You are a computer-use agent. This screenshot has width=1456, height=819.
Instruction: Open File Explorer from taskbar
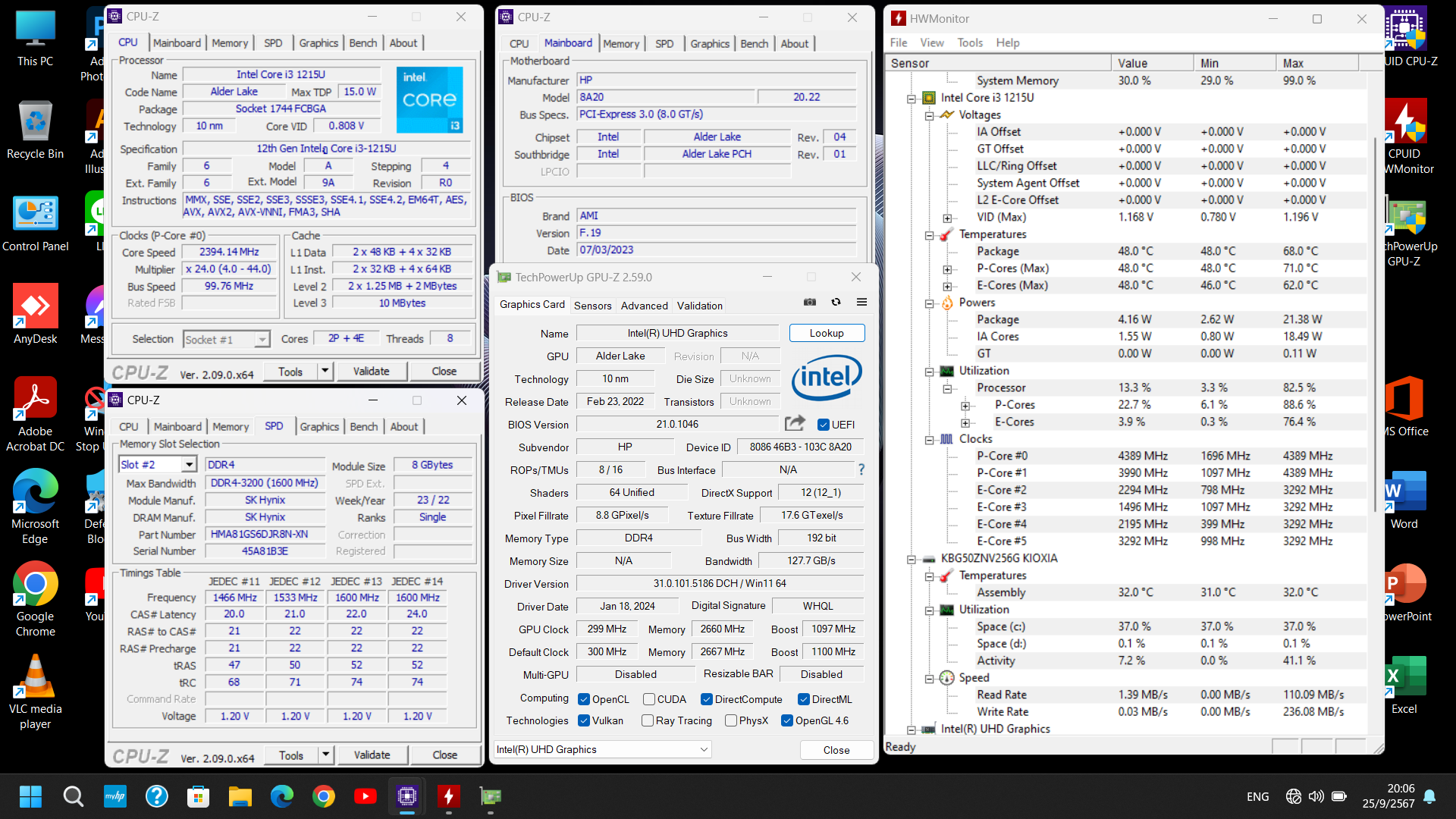pos(240,796)
